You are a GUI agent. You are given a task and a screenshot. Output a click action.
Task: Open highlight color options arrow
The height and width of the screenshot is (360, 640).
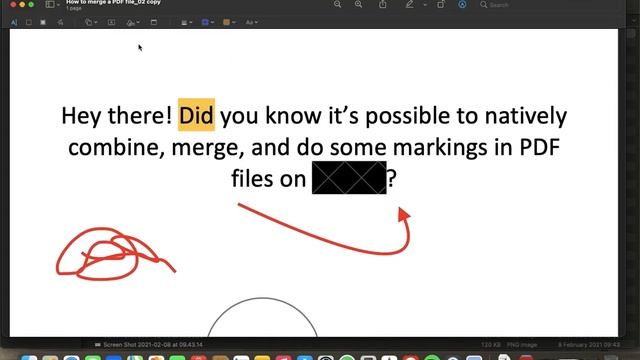(425, 5)
